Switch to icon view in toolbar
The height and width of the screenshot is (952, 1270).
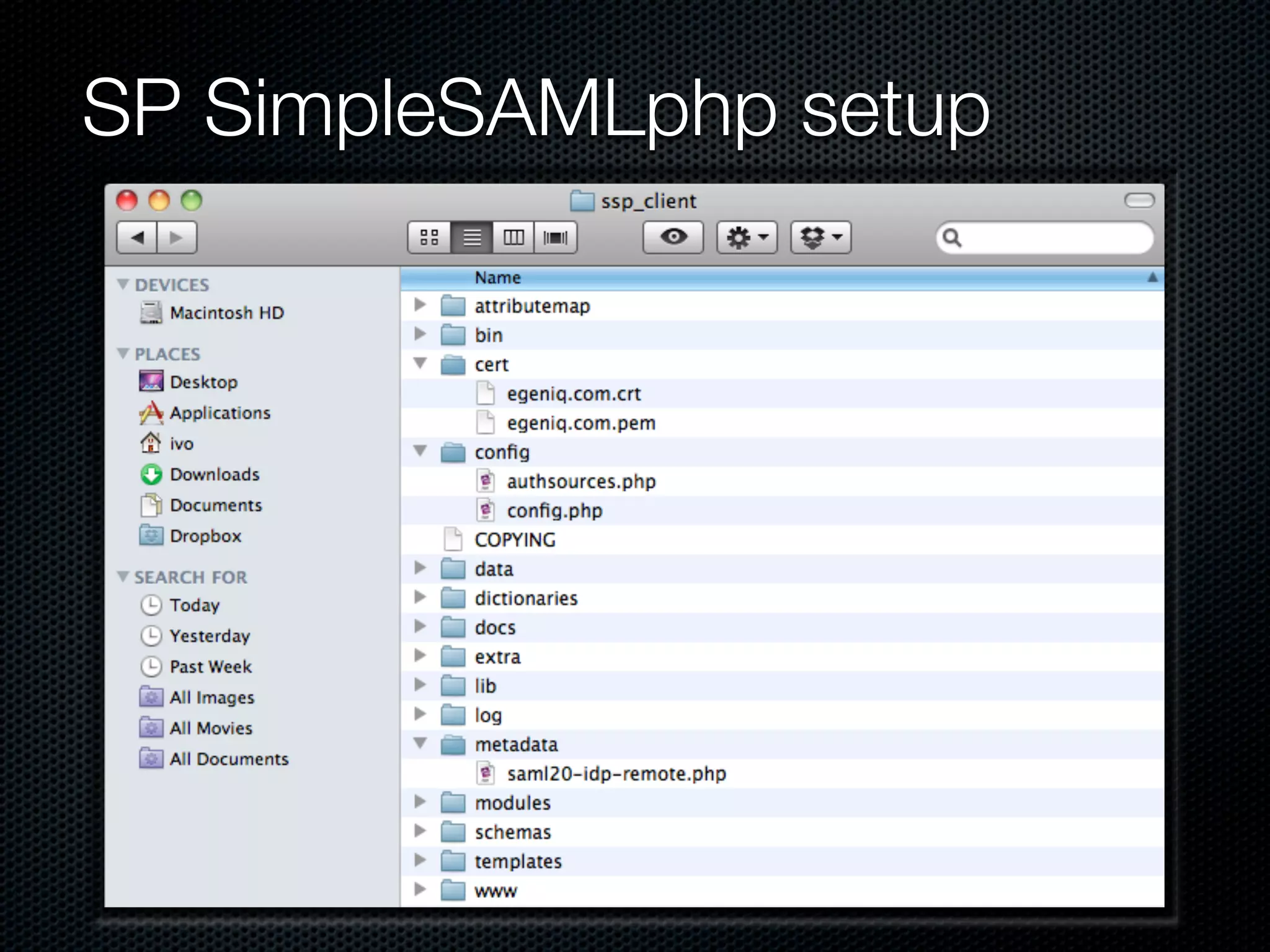tap(429, 237)
